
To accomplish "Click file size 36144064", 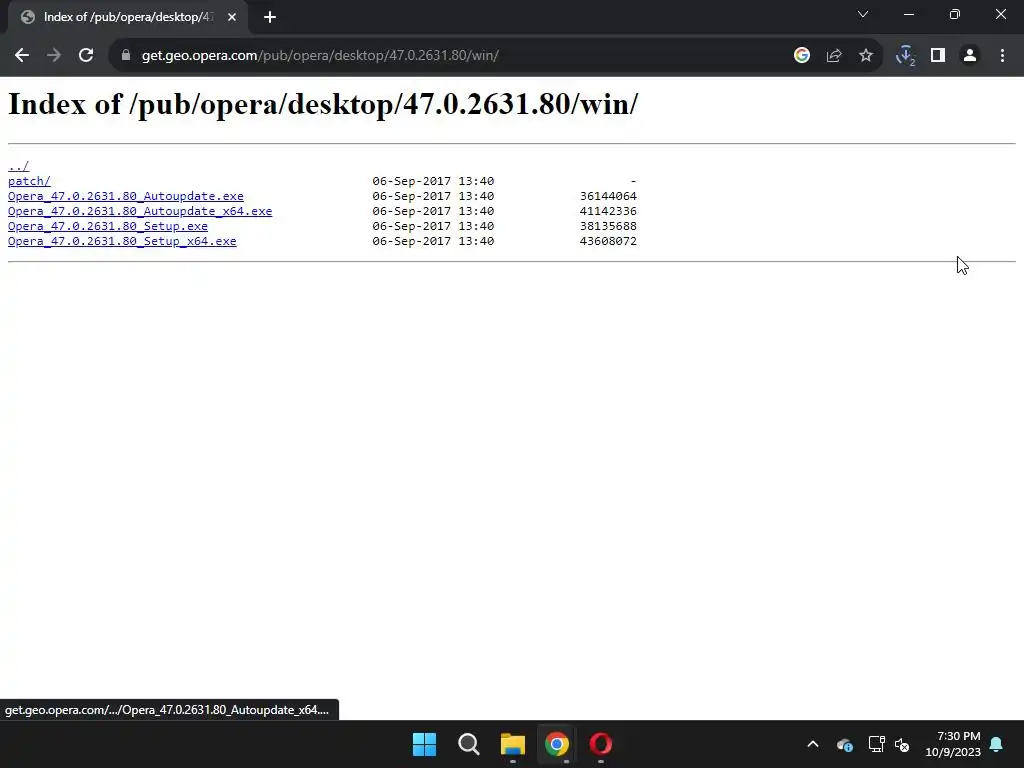I will click(x=608, y=196).
